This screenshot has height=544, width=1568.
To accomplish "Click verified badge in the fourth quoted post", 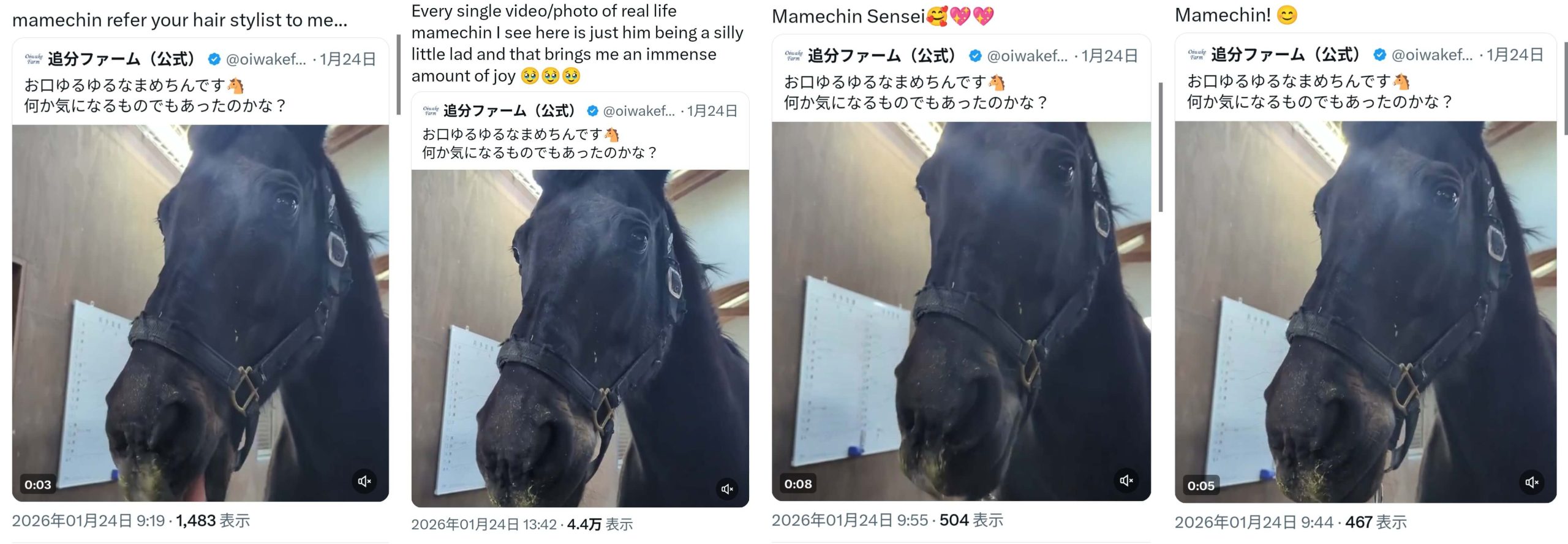I will 1379,55.
